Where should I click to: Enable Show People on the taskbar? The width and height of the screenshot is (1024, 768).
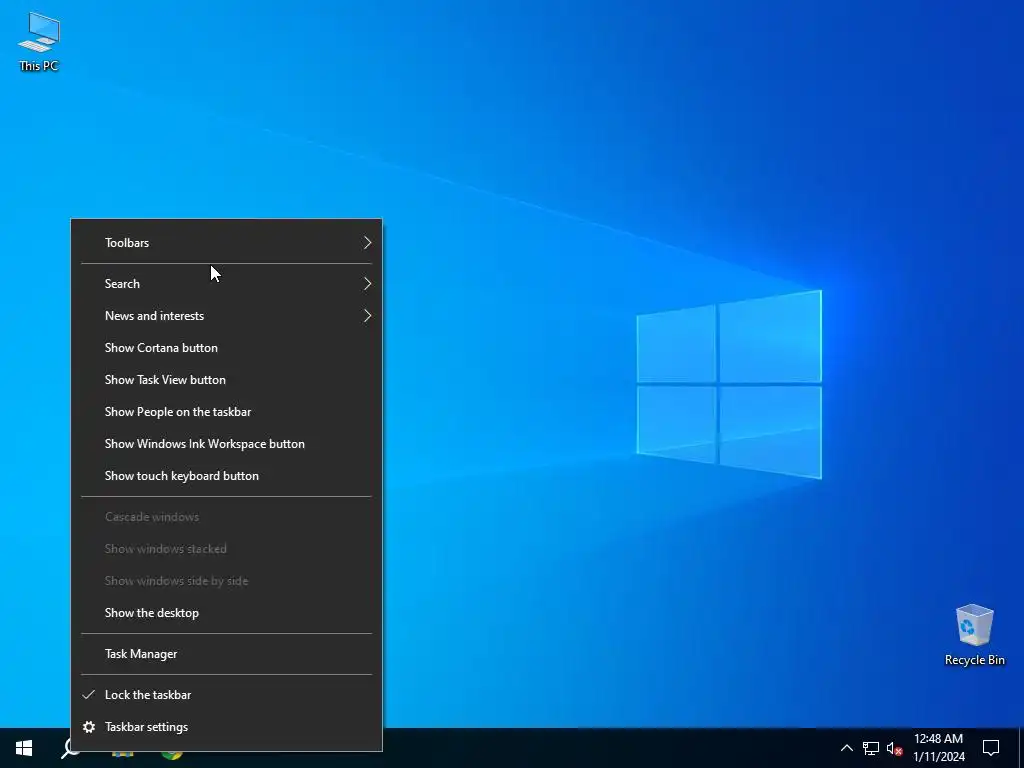pyautogui.click(x=226, y=411)
